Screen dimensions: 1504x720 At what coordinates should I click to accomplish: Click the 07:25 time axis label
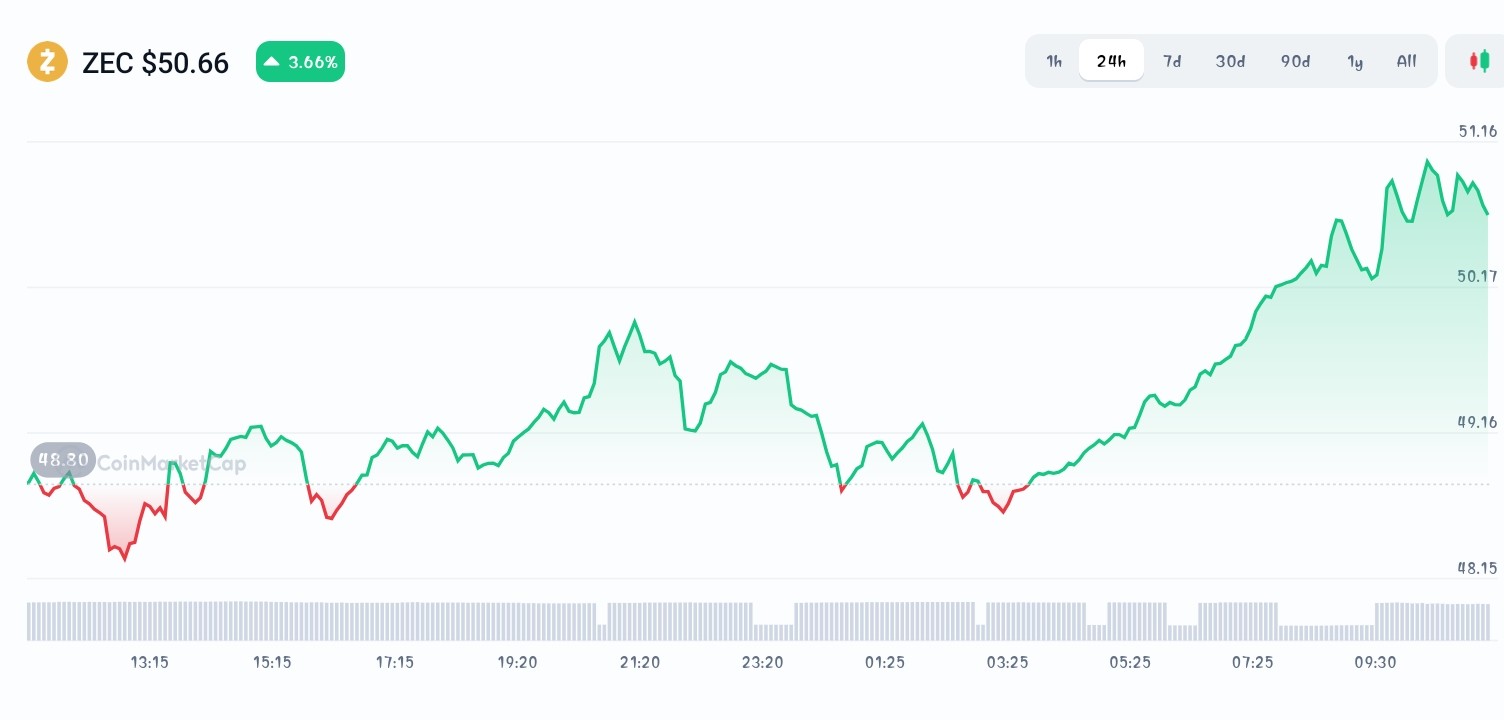pyautogui.click(x=1252, y=662)
